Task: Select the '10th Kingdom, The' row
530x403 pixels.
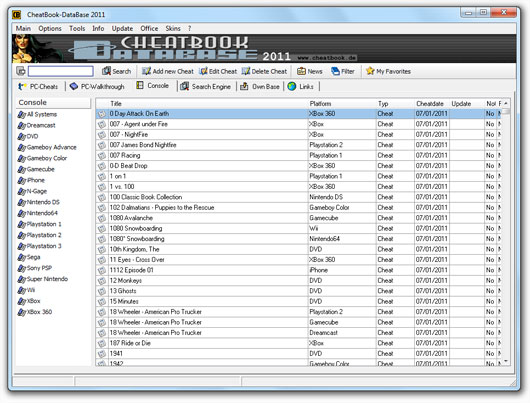Action: pos(299,249)
